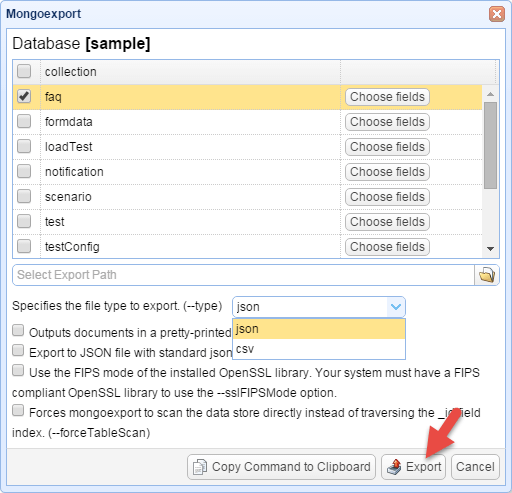The width and height of the screenshot is (512, 493).
Task: Toggle the select-all collection header checkbox
Action: [24, 71]
